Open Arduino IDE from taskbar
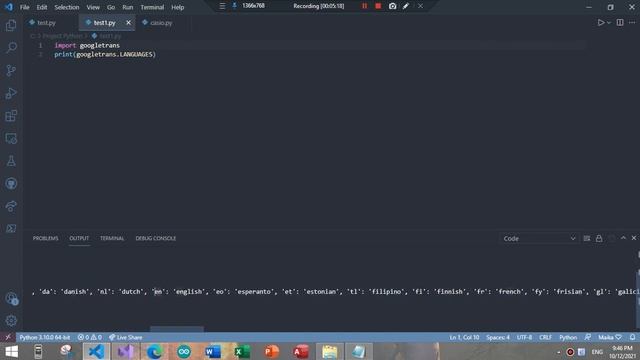 click(x=184, y=351)
